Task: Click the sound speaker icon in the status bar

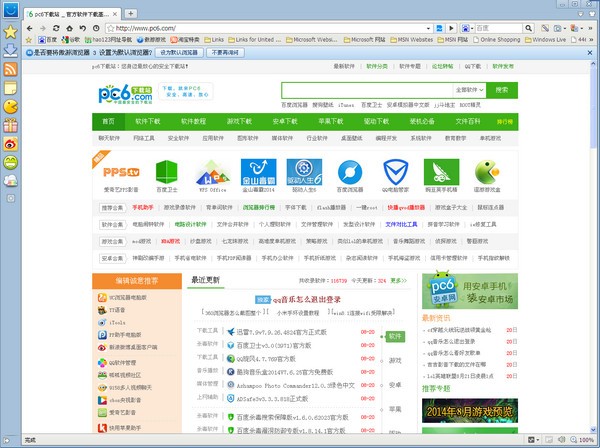Action: [561, 440]
